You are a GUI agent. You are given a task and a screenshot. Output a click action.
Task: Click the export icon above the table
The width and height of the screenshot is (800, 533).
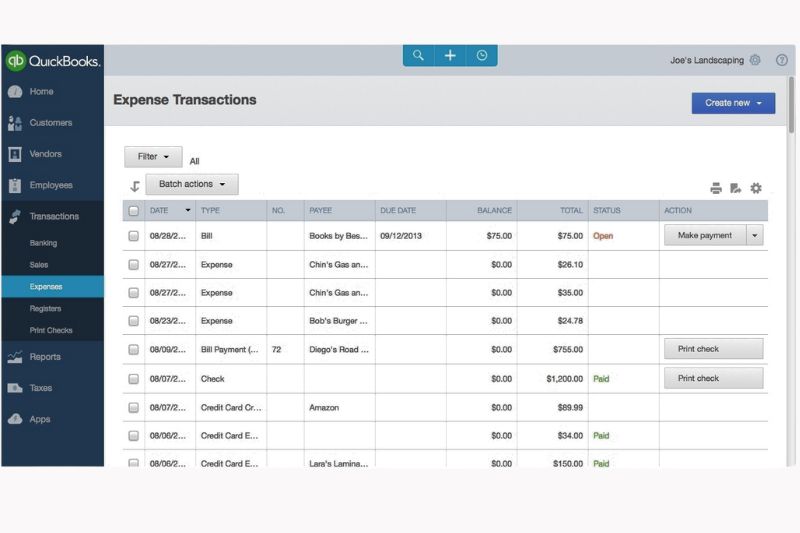pyautogui.click(x=736, y=188)
